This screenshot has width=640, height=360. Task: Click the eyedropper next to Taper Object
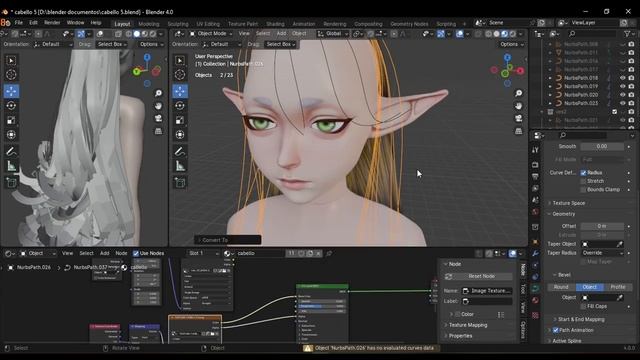pyautogui.click(x=620, y=244)
